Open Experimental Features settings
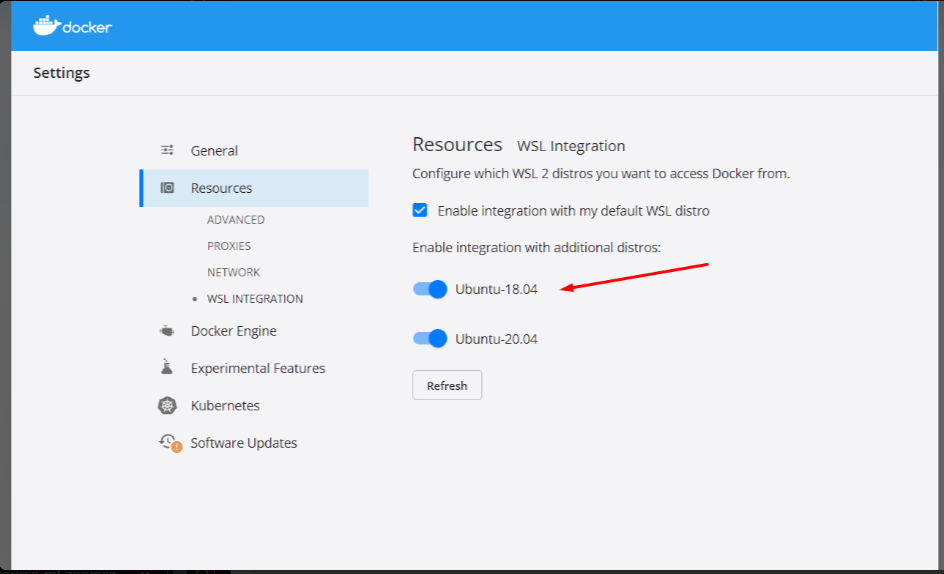 tap(258, 368)
